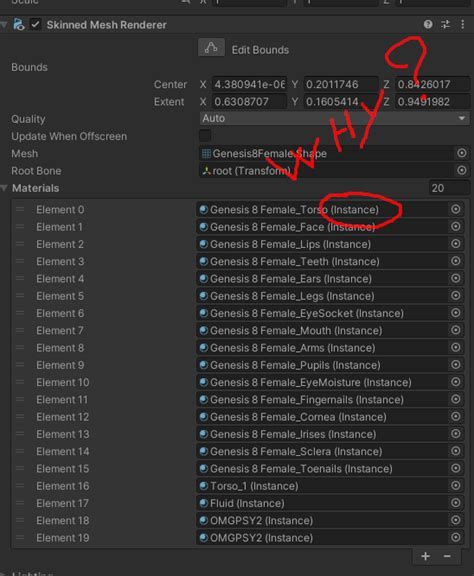Open object picker for Element 8 Arms
This screenshot has height=576, width=474.
pyautogui.click(x=456, y=348)
